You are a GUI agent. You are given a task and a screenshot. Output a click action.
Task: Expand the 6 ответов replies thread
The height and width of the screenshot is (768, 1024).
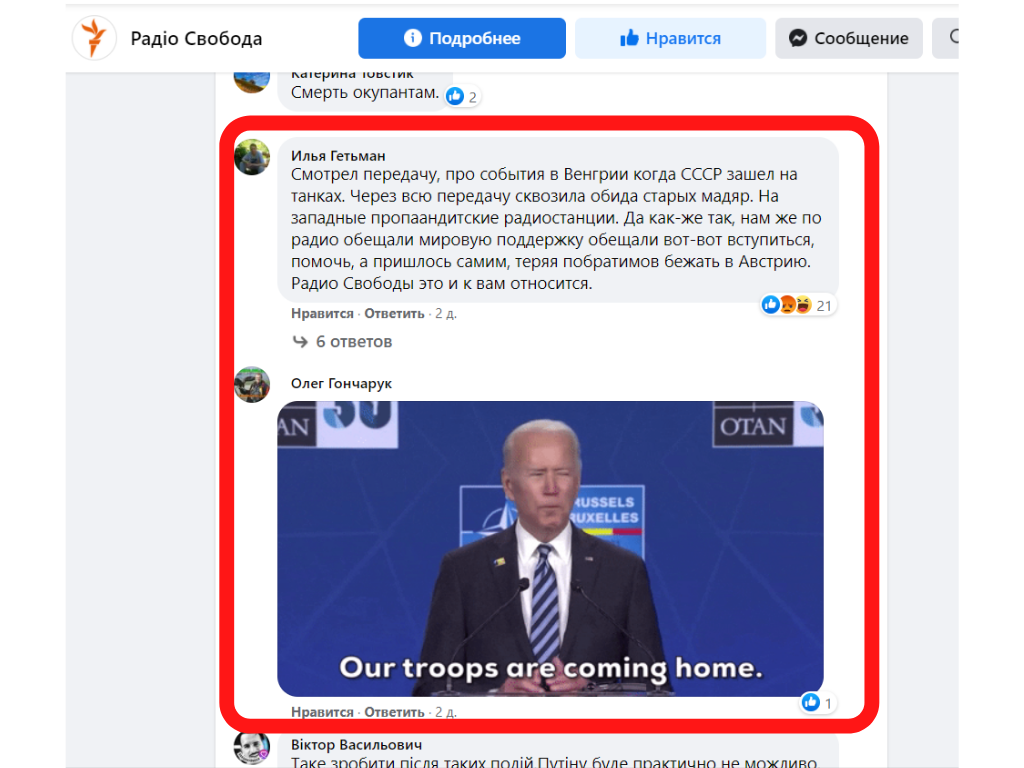click(342, 342)
